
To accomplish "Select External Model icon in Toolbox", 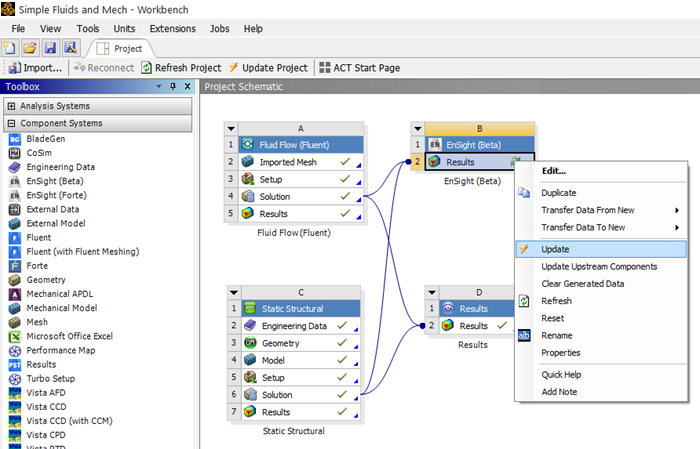I will (15, 224).
